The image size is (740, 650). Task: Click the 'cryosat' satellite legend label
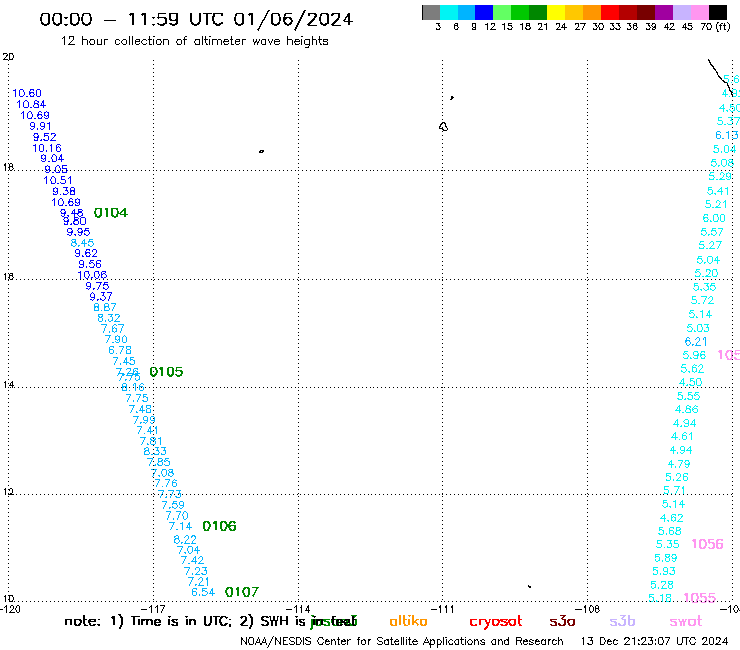496,621
